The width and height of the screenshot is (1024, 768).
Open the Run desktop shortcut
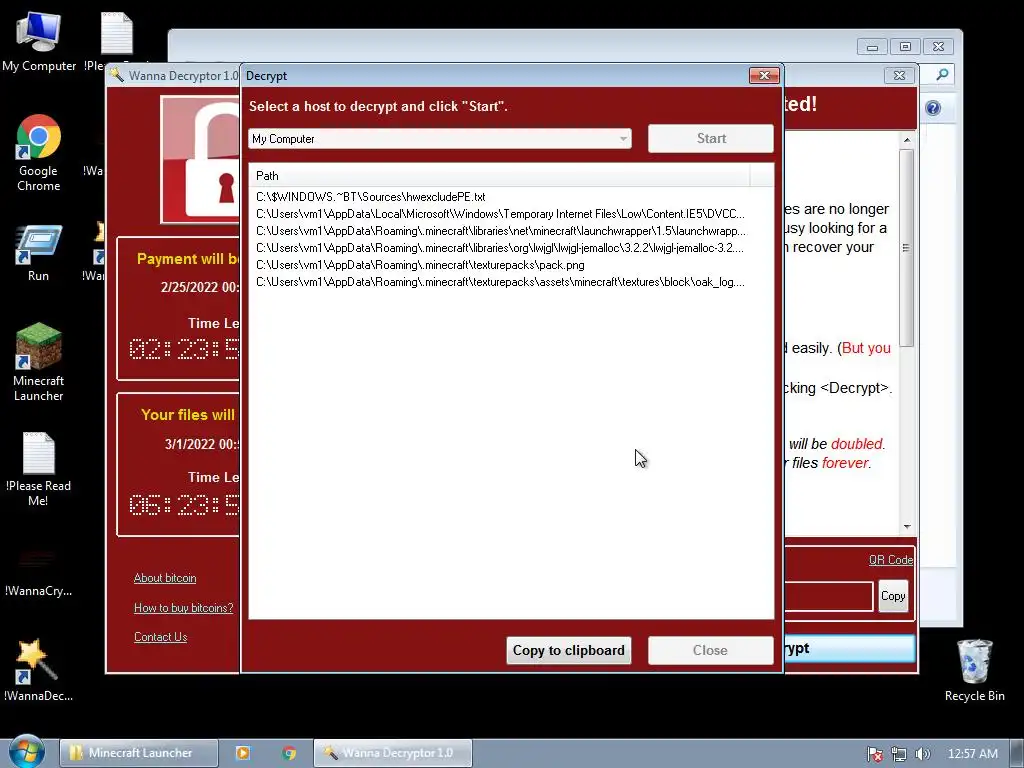point(39,253)
